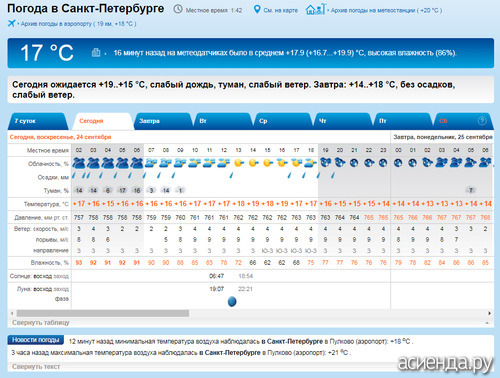Click the map pin location icon

click(257, 9)
